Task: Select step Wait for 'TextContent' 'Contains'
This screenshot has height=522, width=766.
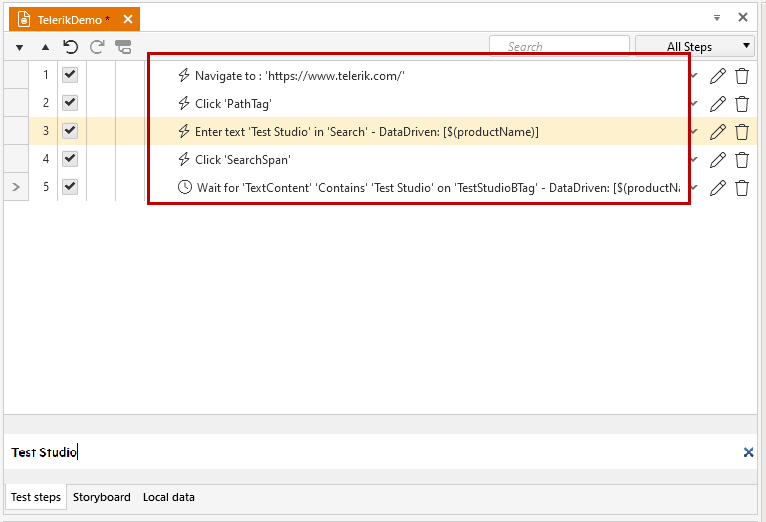Action: (x=438, y=188)
